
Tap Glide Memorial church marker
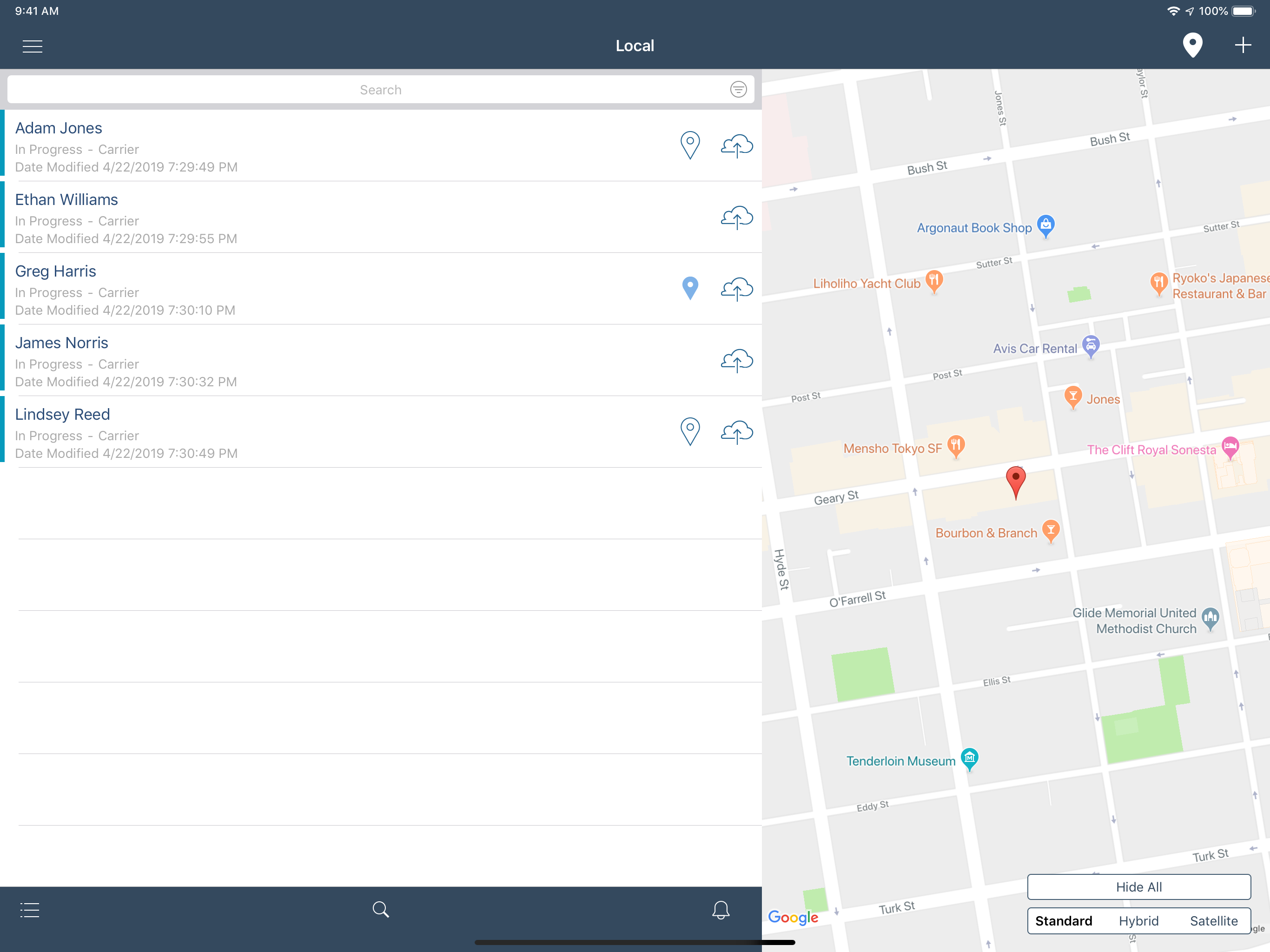click(x=1210, y=619)
